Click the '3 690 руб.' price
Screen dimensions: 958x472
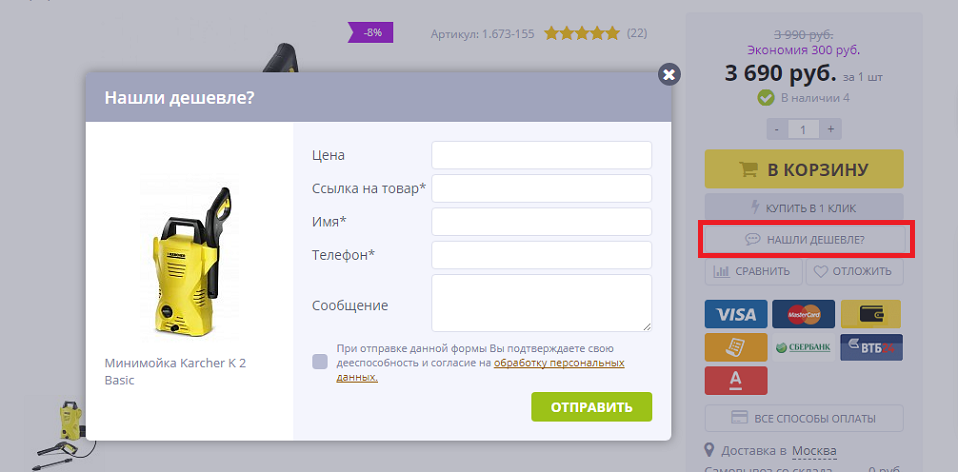[780, 73]
